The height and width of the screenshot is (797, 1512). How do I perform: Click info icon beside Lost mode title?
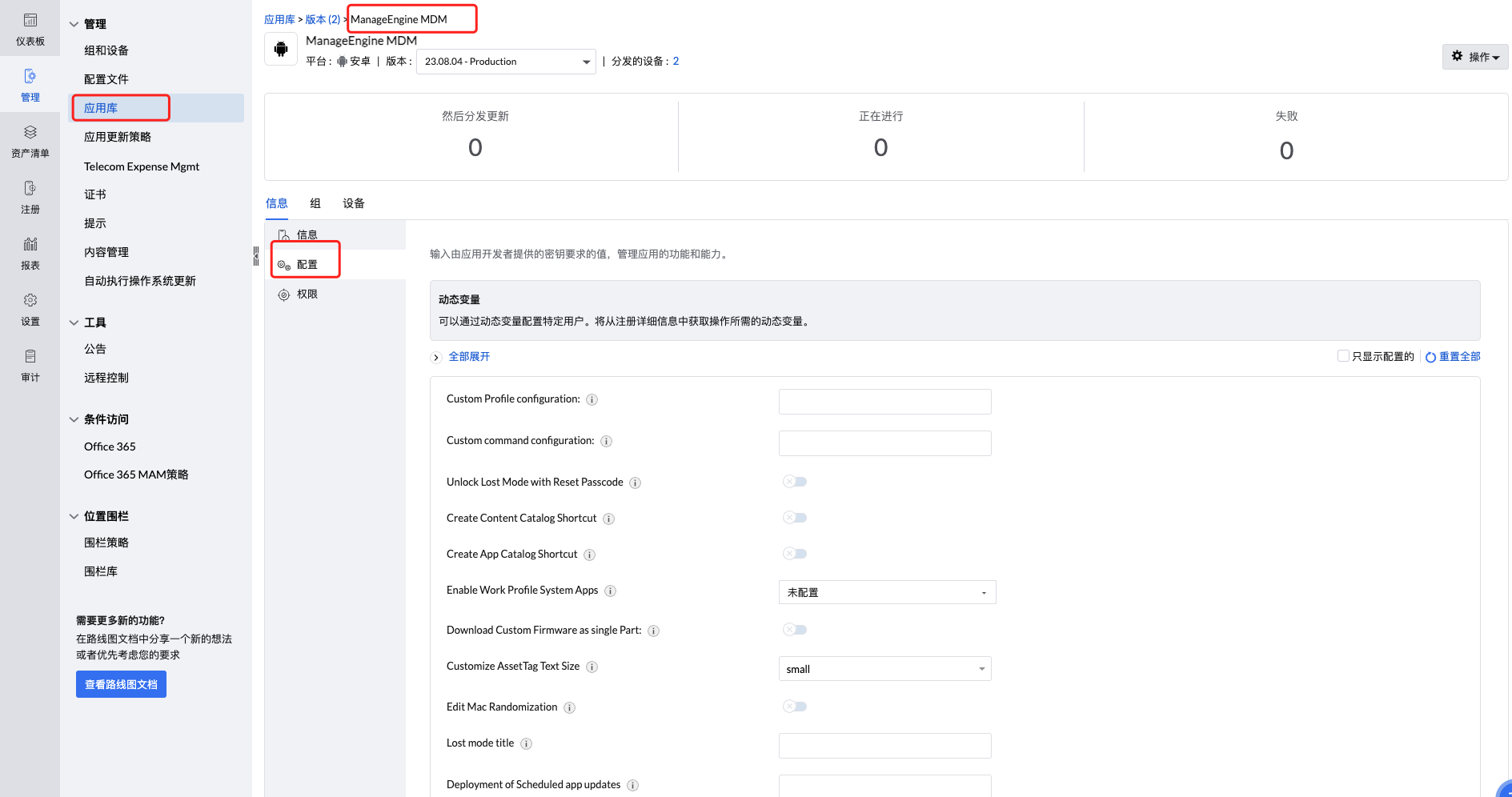point(527,743)
